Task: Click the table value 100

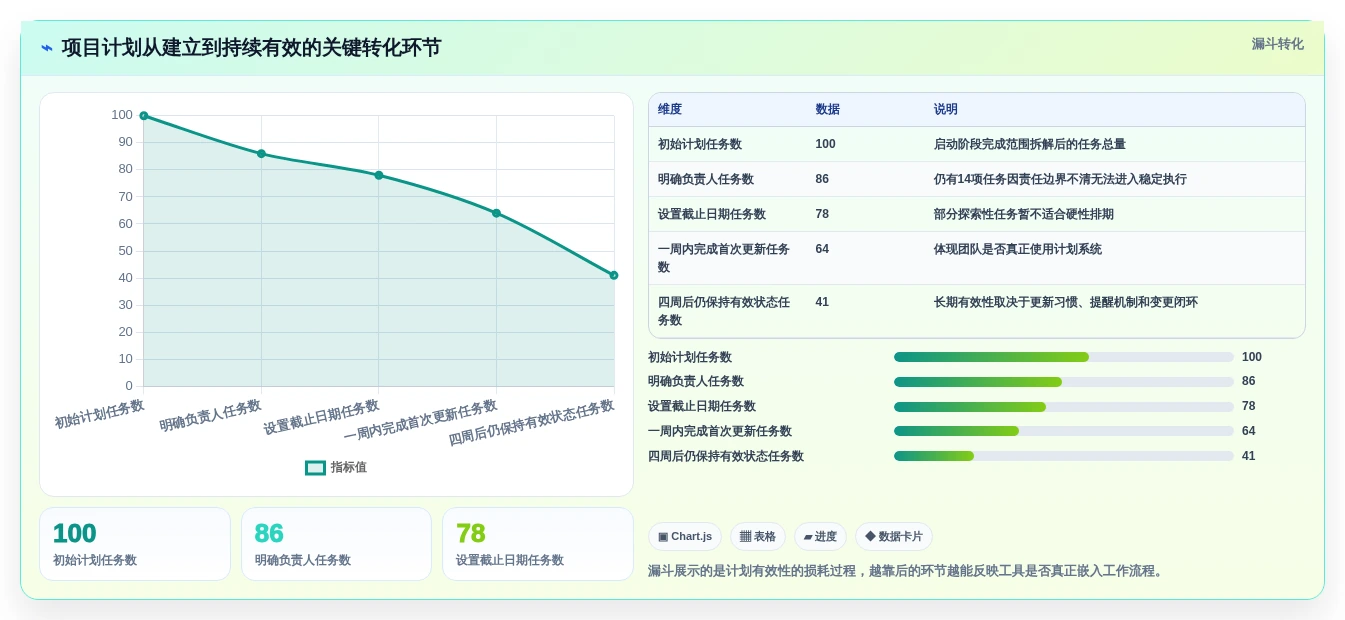Action: (x=826, y=144)
